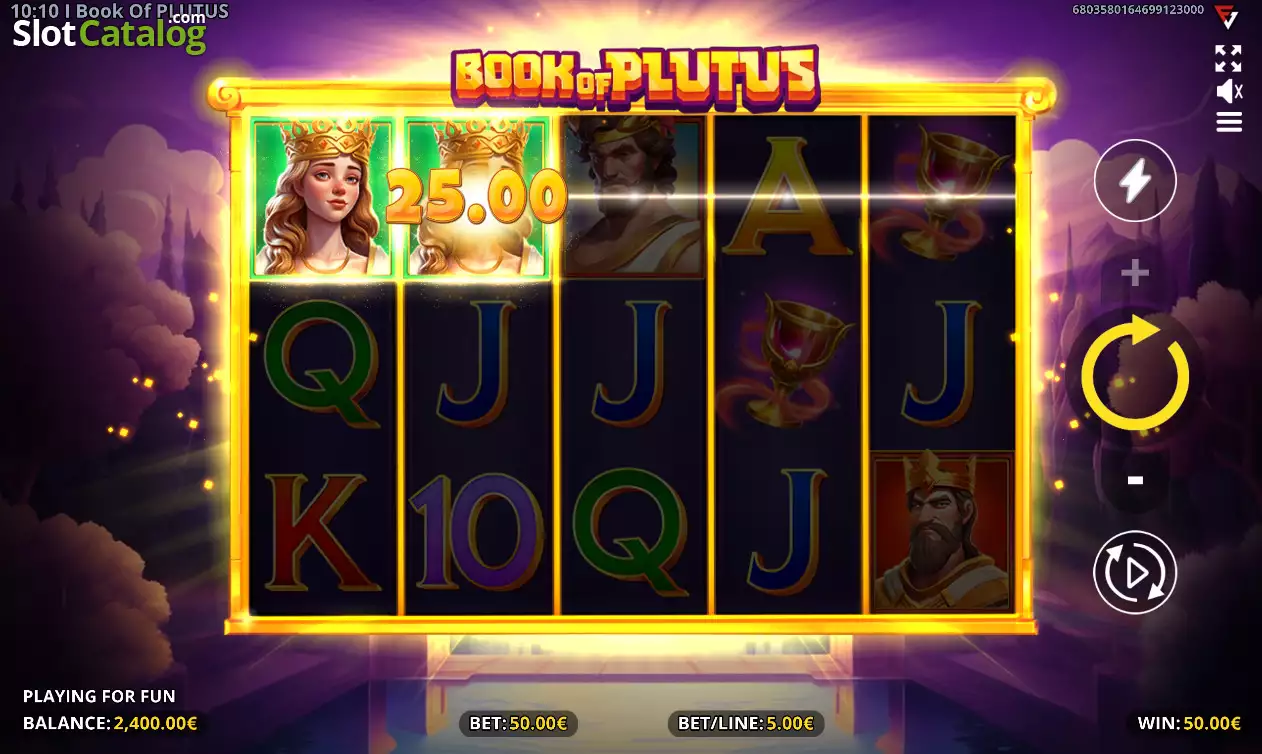Increase the bet with the plus button
Viewport: 1262px width, 754px height.
(x=1135, y=273)
